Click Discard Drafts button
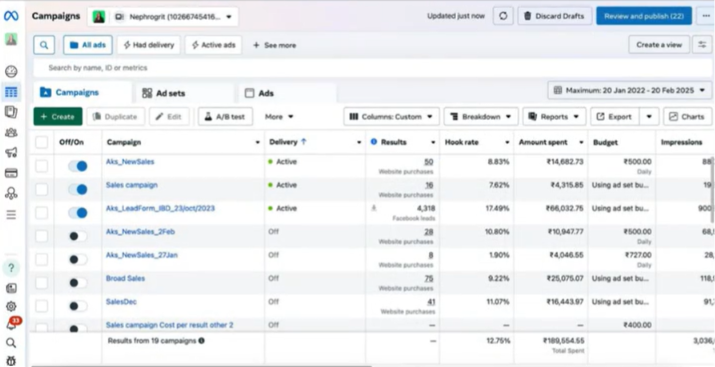Viewport: 715px width, 367px height. pyautogui.click(x=554, y=16)
